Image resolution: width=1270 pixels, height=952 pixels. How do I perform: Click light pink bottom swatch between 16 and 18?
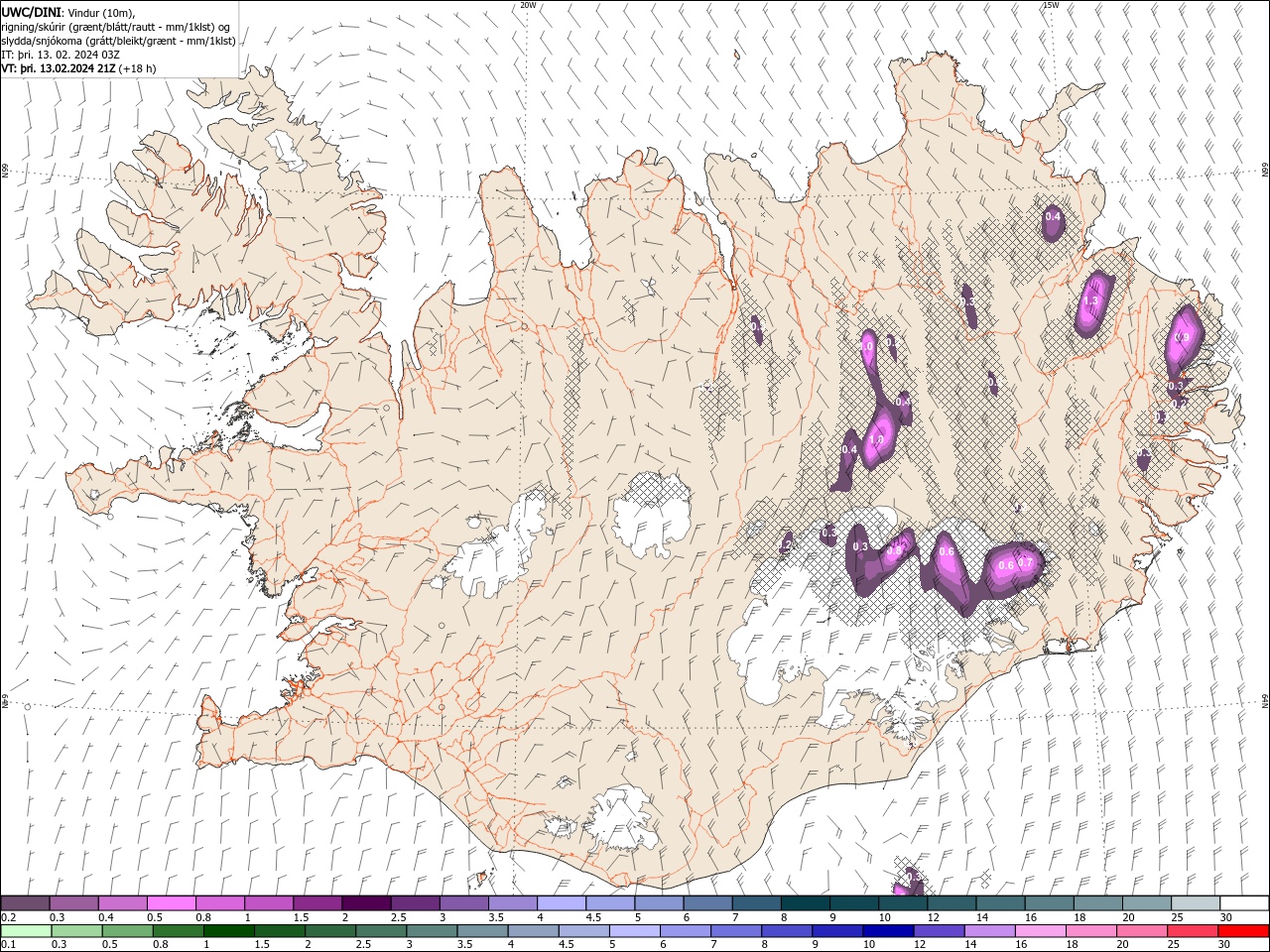click(1043, 931)
